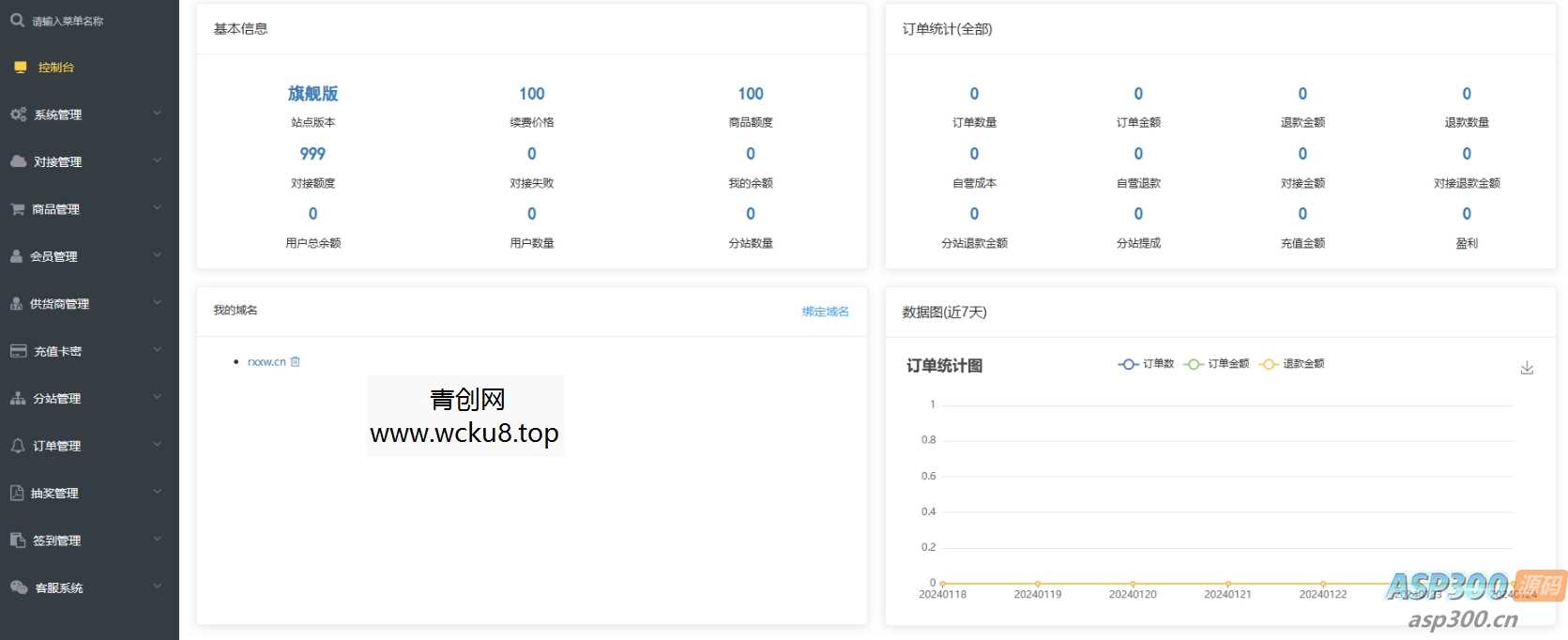The image size is (1568, 640).
Task: Click the 商品管理 shopping cart icon
Action: 18,209
